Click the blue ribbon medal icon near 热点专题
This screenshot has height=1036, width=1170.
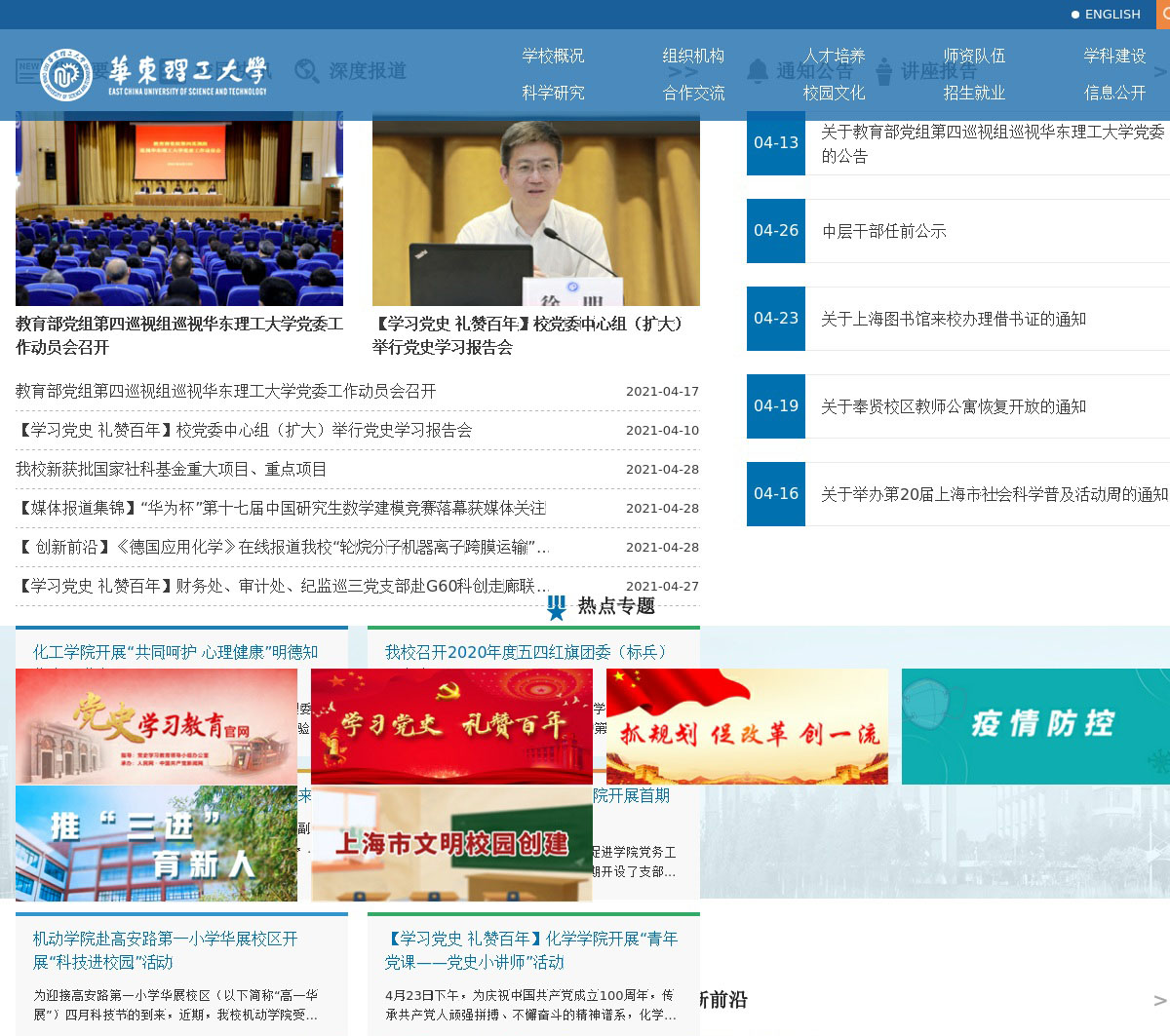[556, 607]
